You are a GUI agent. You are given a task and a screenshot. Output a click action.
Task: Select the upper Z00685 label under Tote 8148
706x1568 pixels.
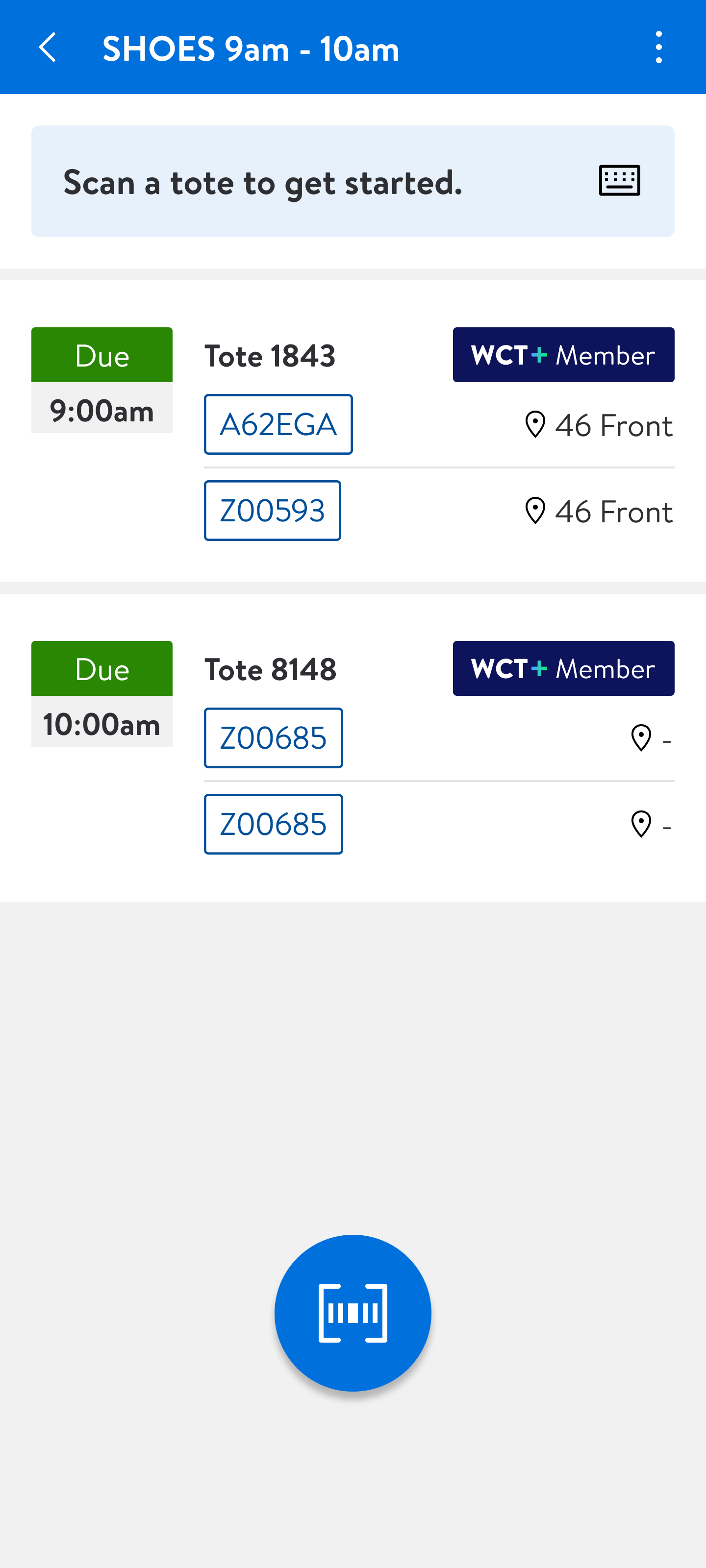273,738
